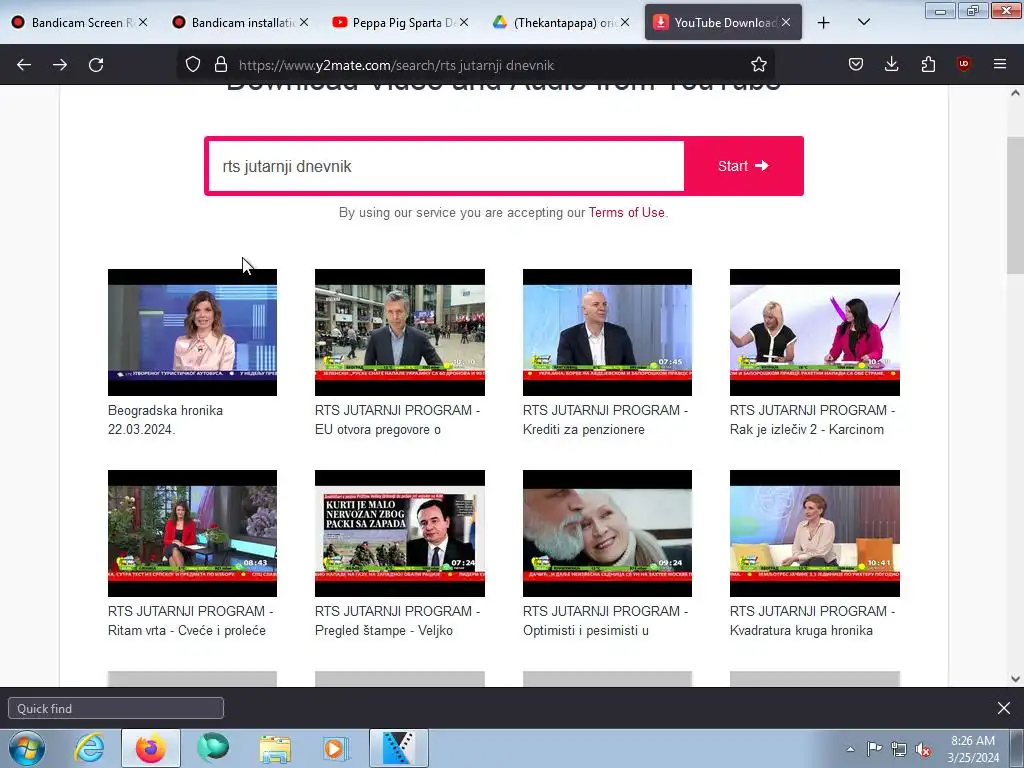Click the title RTS JUTARNJI PROGRAM - EU otvora pregovore
Screen dimensions: 1024x768
click(x=397, y=420)
